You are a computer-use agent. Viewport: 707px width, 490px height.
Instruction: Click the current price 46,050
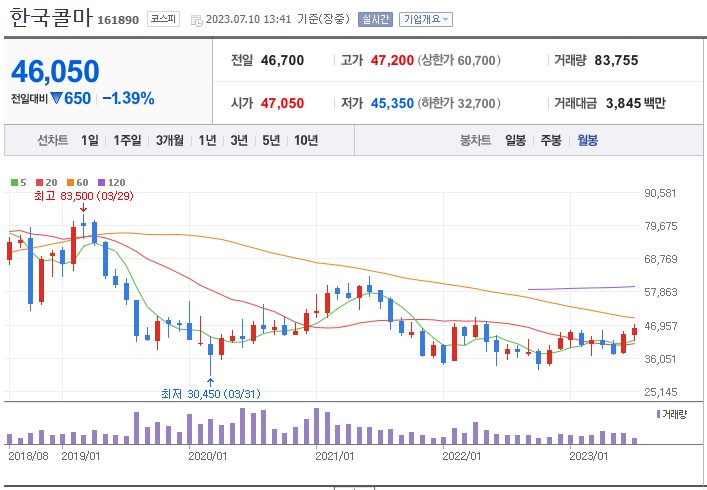[x=55, y=71]
